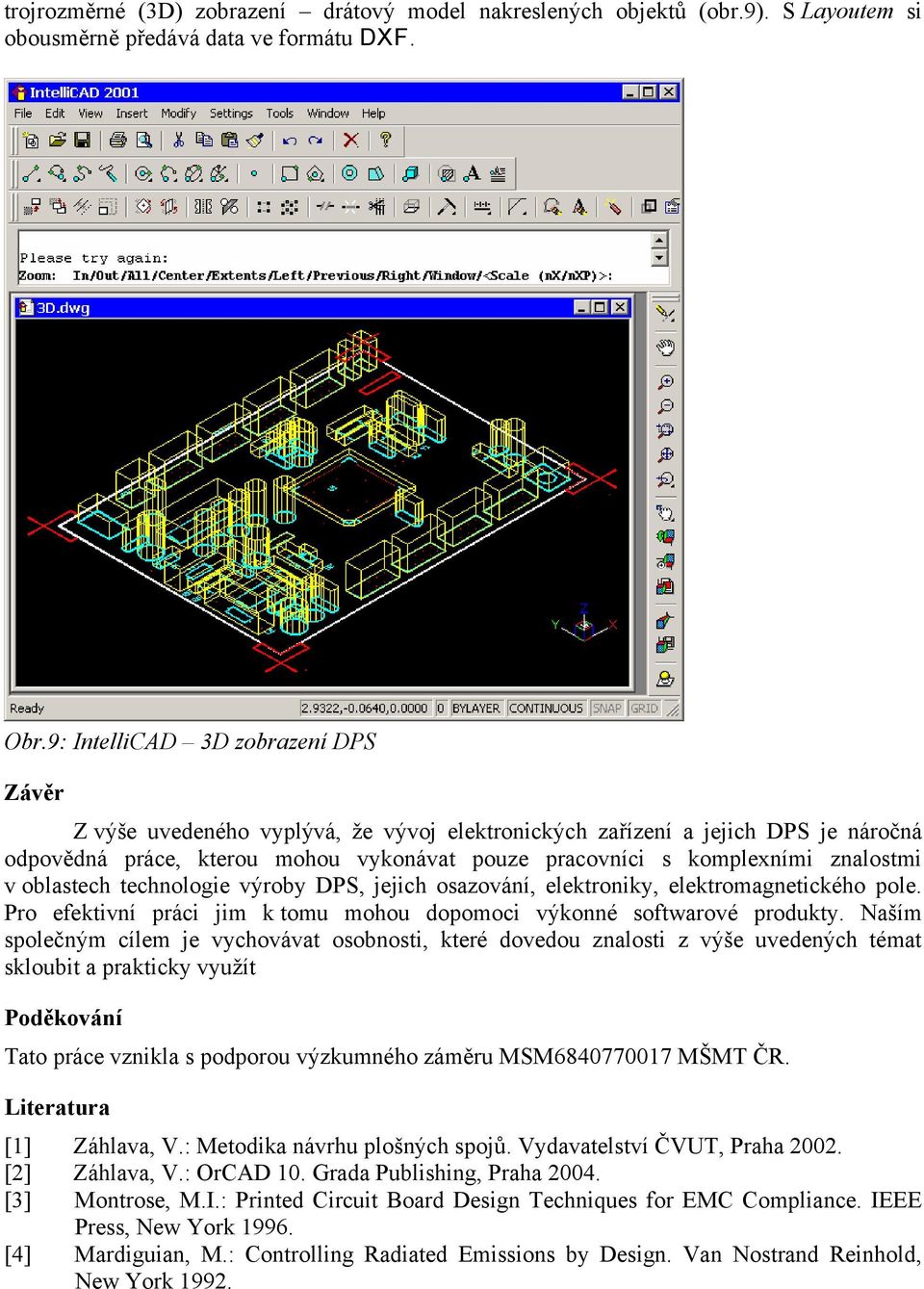Click the Real-time rotate hand icon
The height and width of the screenshot is (1289, 924).
665,513
